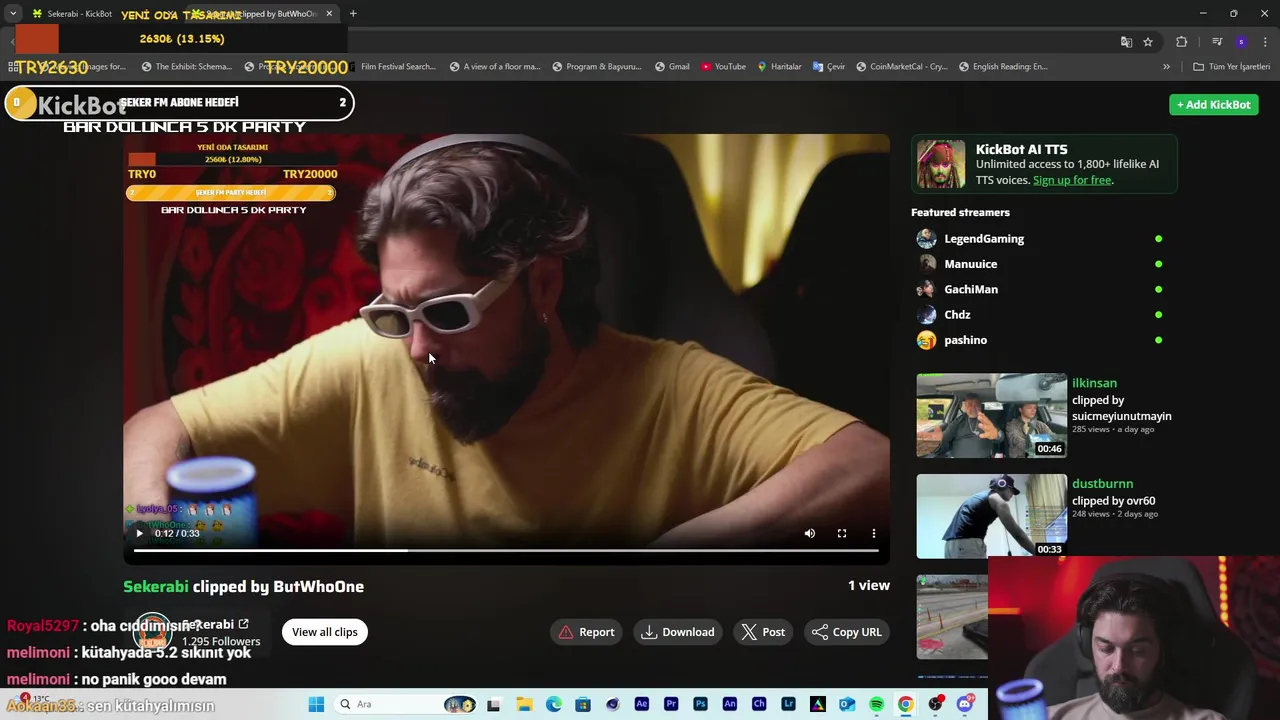Open Microsoft Store from taskbar
Viewport: 1280px width, 720px height.
coord(583,705)
